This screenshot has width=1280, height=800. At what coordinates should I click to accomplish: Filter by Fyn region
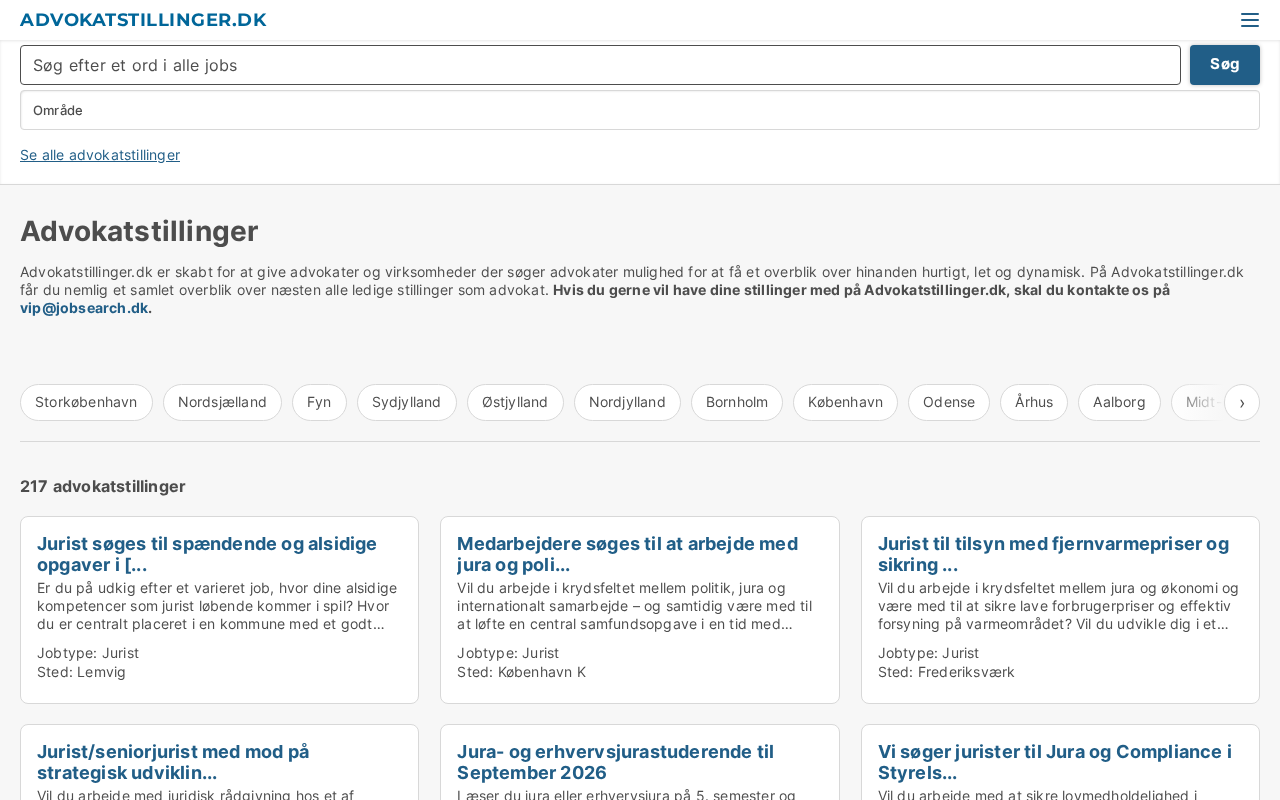(319, 402)
